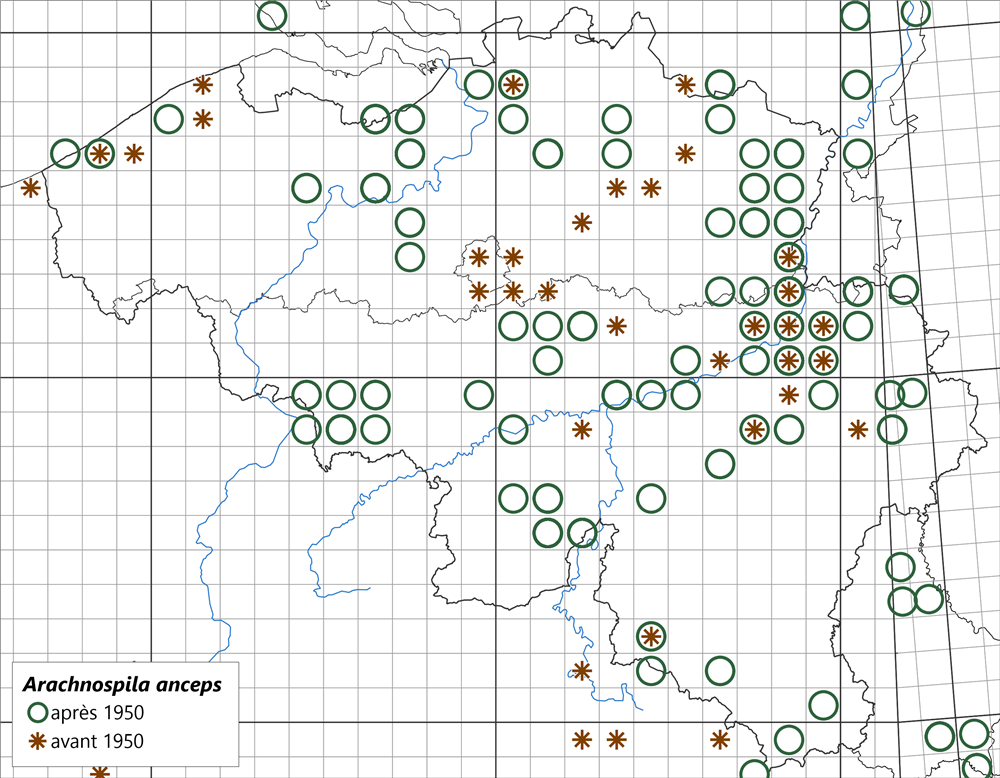Select the brown asterisk legend symbol
This screenshot has width=1000, height=778.
pyautogui.click(x=38, y=741)
